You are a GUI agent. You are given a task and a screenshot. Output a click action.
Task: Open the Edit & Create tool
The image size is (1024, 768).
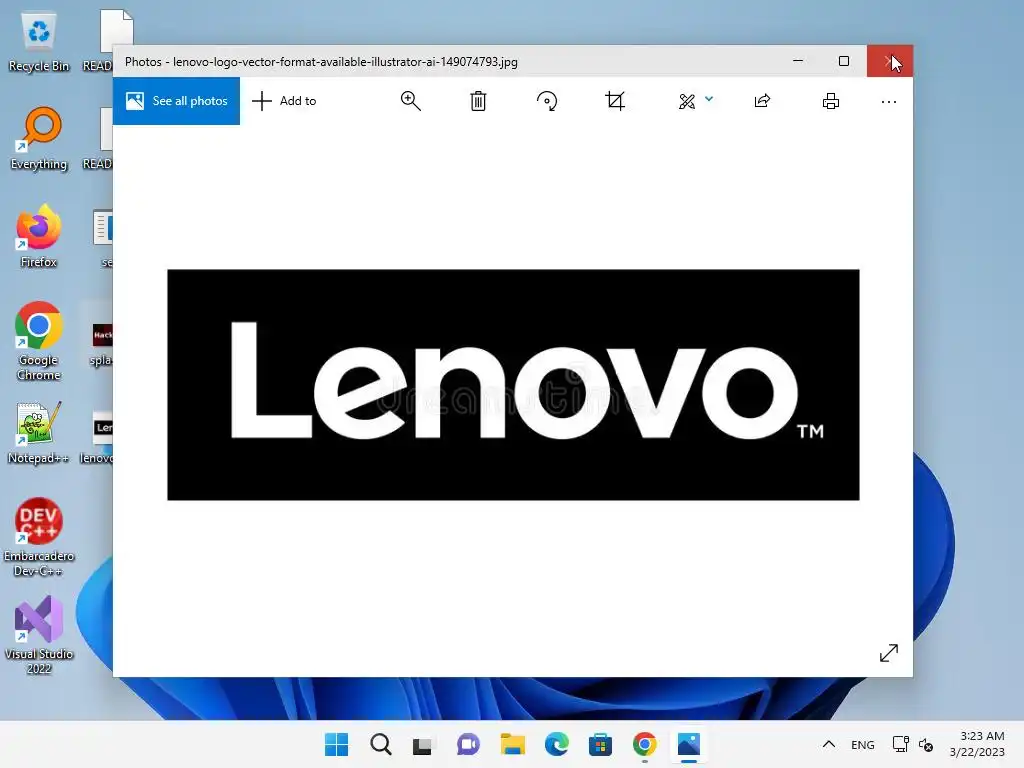click(687, 101)
